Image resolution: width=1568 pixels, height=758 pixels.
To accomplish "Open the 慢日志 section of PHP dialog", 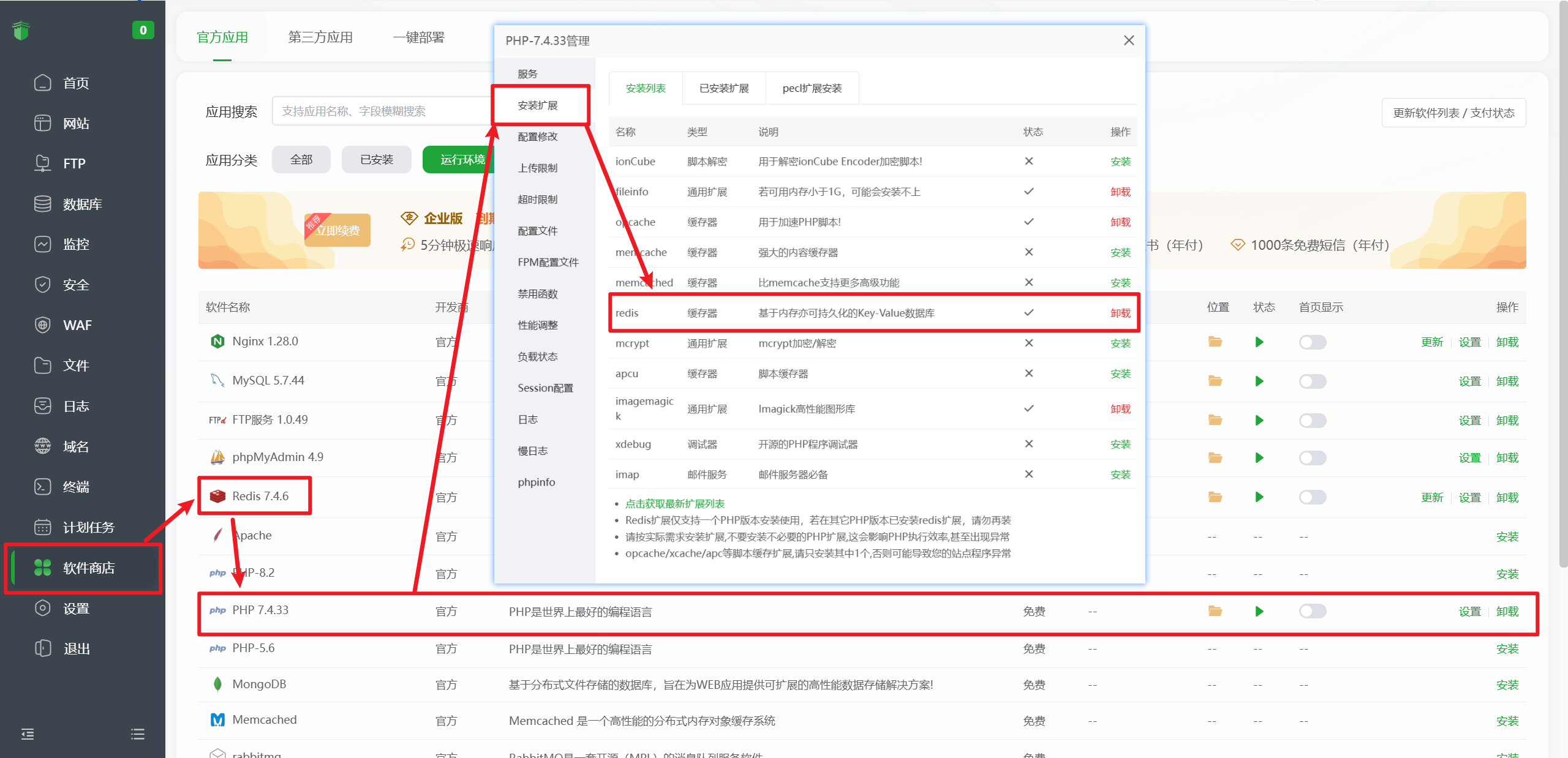I will 532,451.
